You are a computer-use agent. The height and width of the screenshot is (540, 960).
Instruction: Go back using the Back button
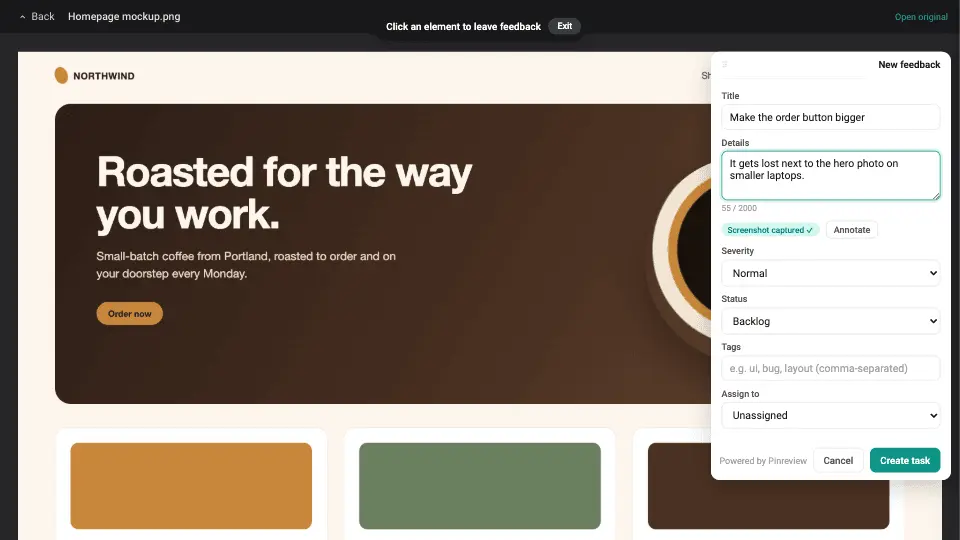[37, 17]
